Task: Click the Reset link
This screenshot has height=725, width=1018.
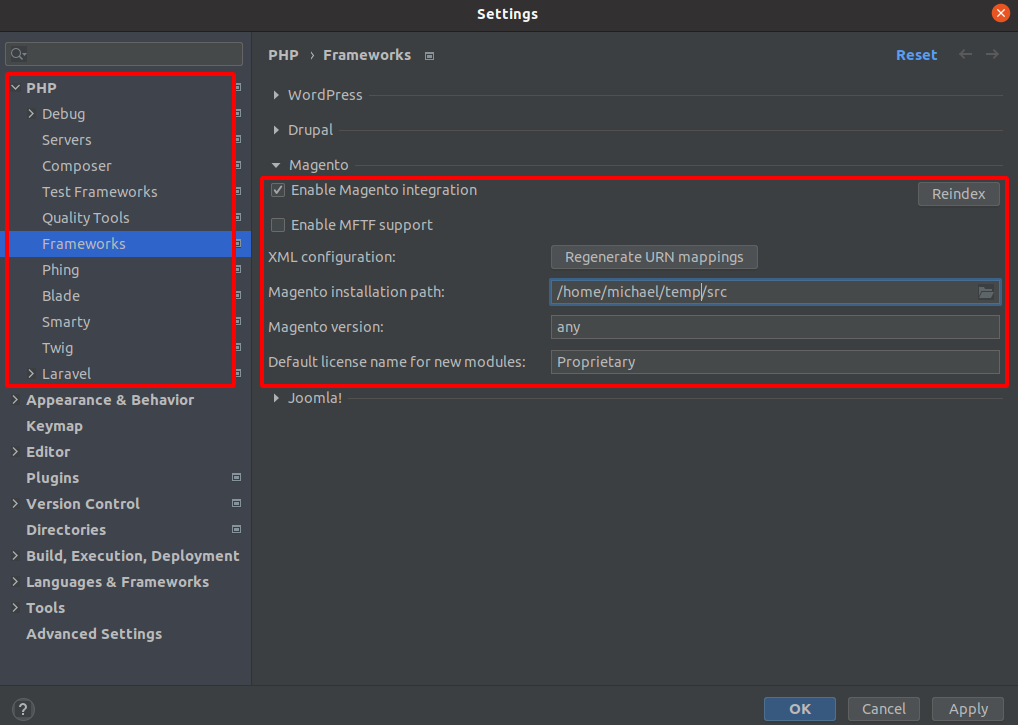Action: coord(916,55)
